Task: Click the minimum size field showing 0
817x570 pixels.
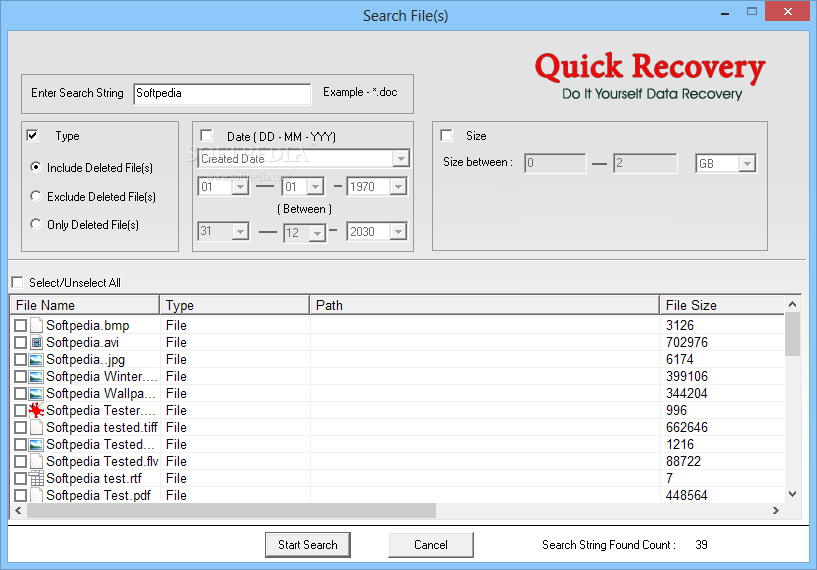Action: (555, 163)
